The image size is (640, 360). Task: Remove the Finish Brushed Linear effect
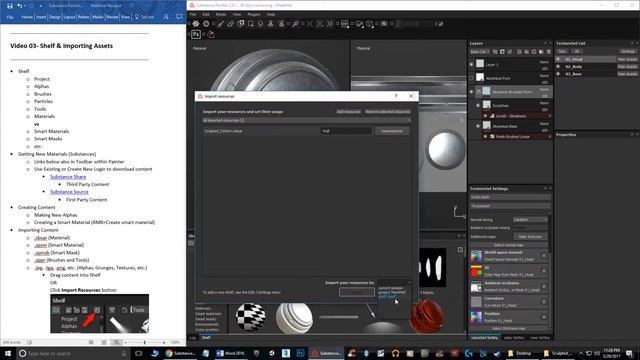(549, 136)
